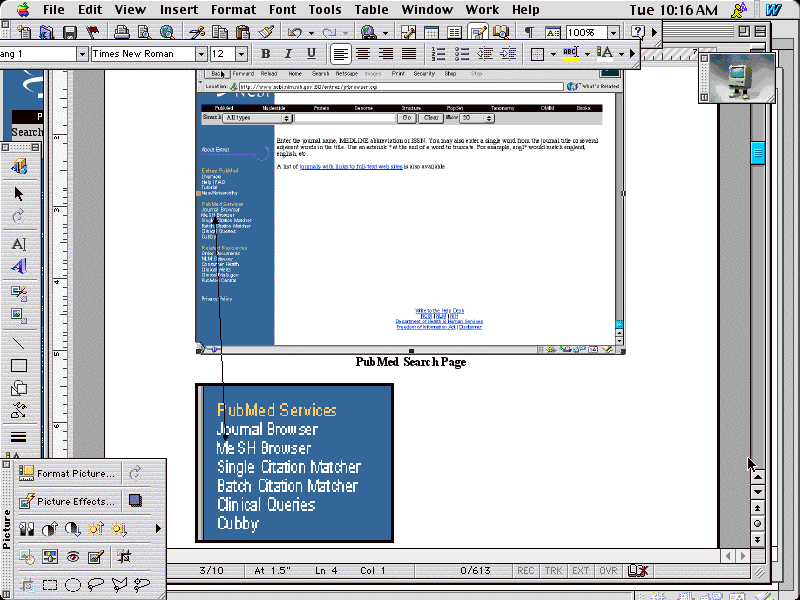The width and height of the screenshot is (800, 600).
Task: Apply the font color button
Action: click(605, 54)
